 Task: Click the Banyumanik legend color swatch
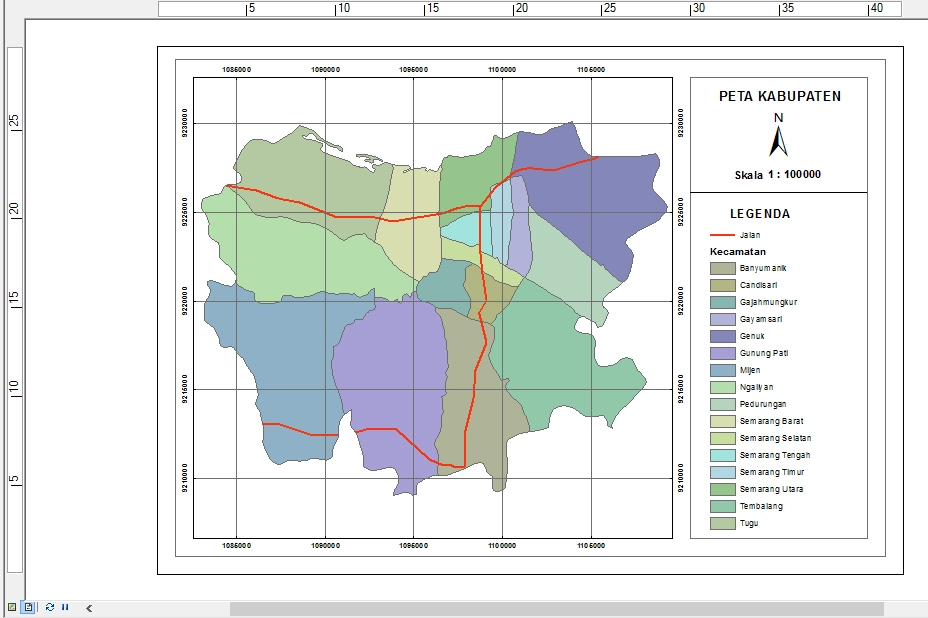tap(722, 268)
